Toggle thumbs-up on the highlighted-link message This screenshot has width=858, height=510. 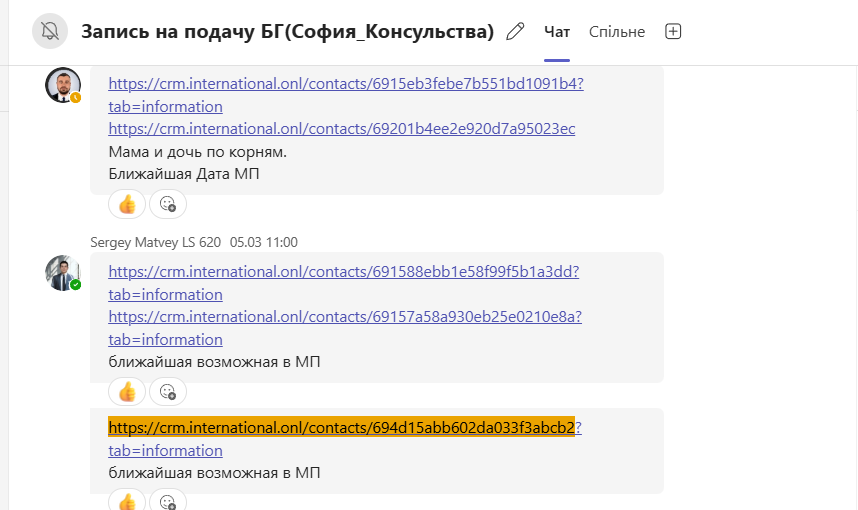[x=127, y=501]
